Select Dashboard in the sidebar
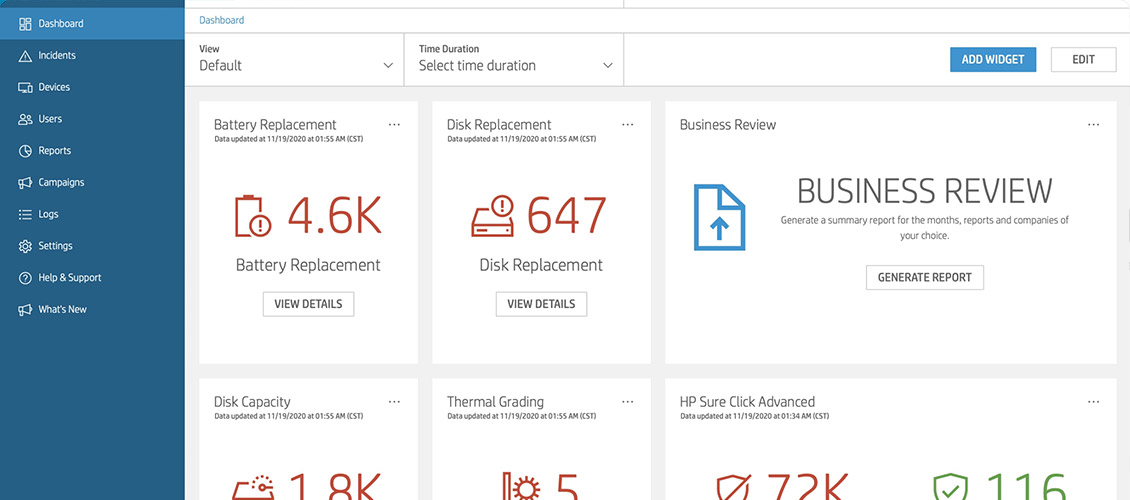The height and width of the screenshot is (500, 1130). 92,24
